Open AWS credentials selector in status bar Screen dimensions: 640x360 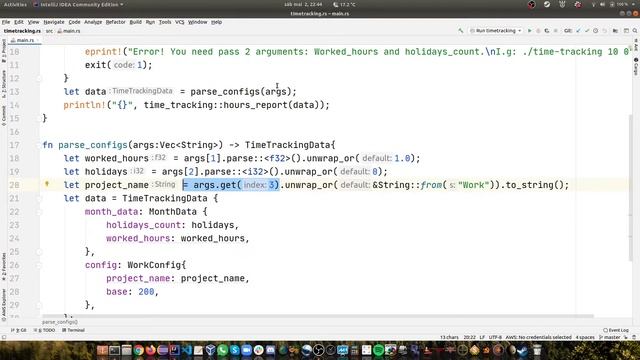(x=538, y=337)
